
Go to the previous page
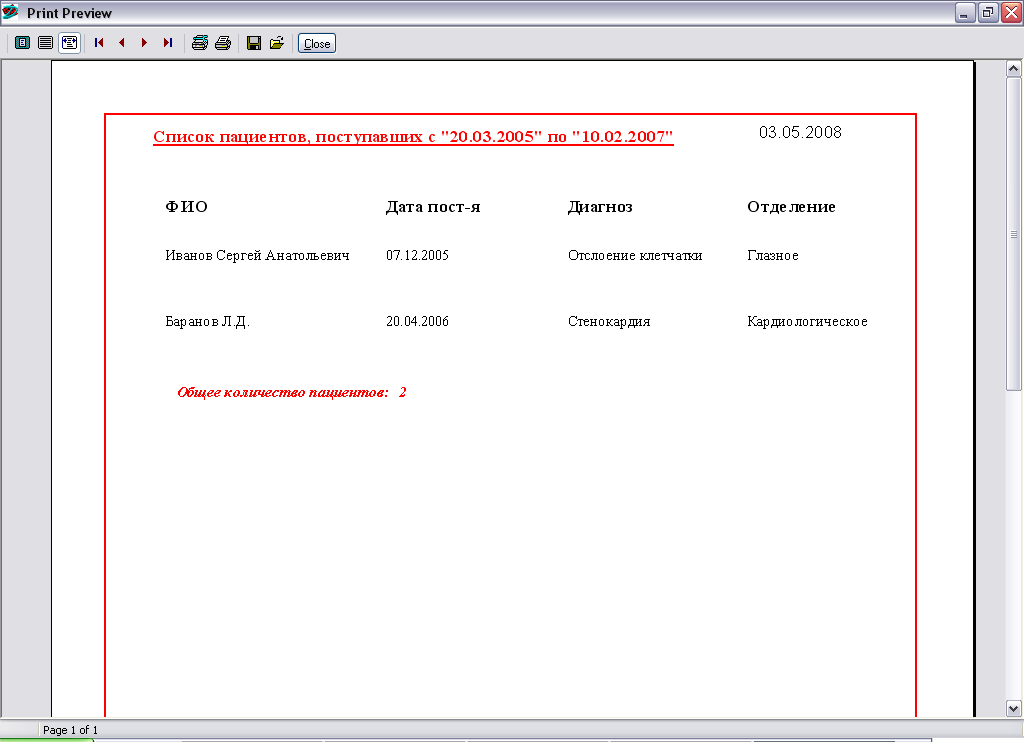[x=122, y=43]
